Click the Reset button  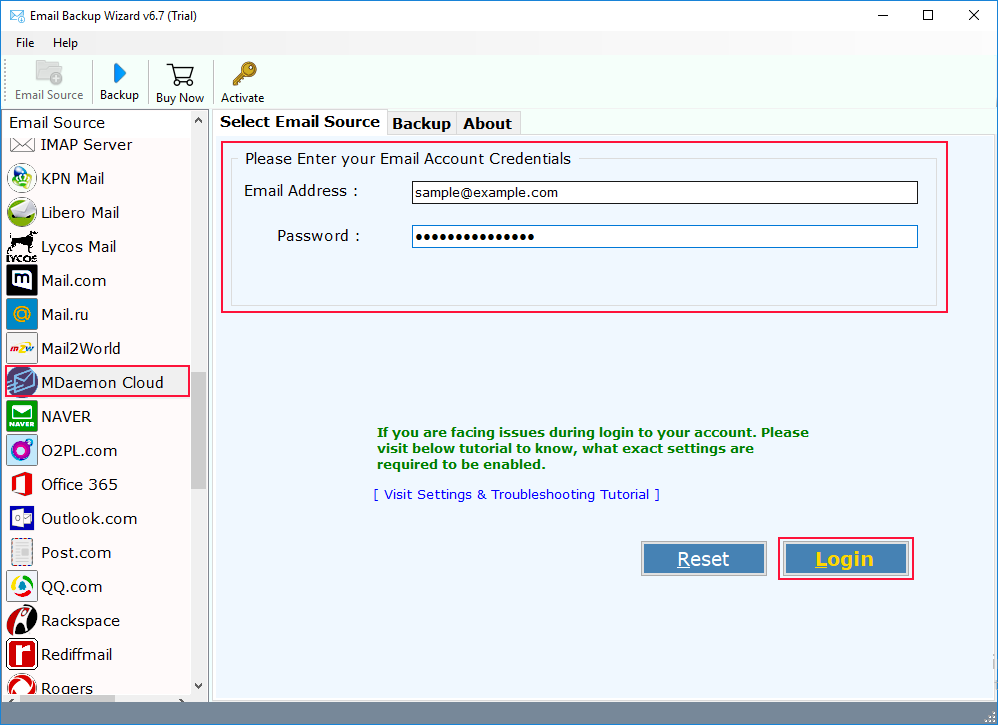[x=703, y=559]
